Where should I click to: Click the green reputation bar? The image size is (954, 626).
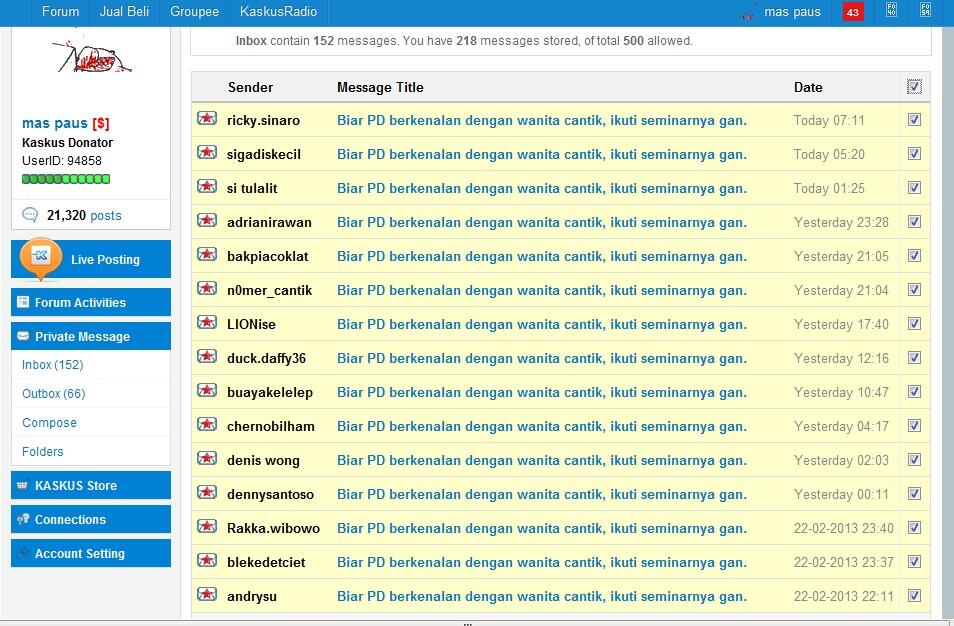pyautogui.click(x=66, y=179)
